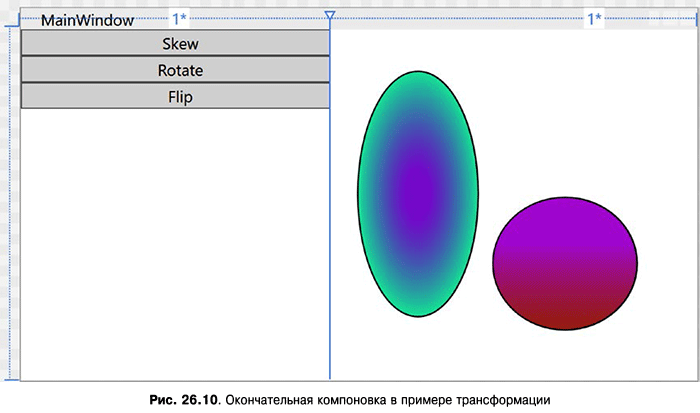Select the right column 1* size label

pos(594,18)
